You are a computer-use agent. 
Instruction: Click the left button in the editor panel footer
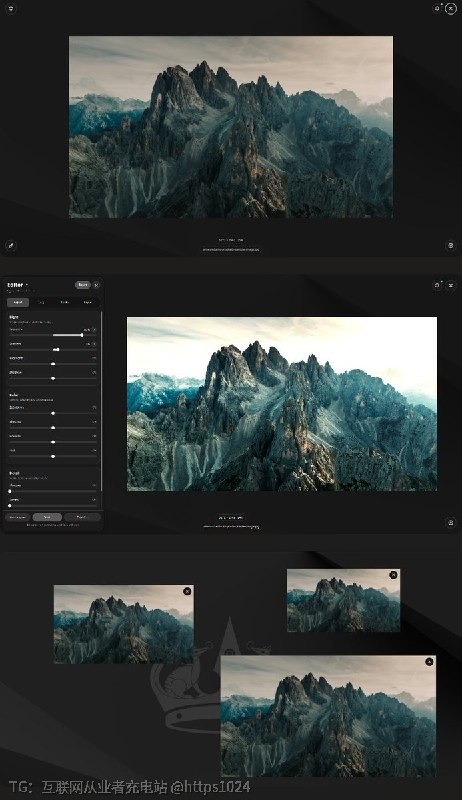(x=18, y=517)
